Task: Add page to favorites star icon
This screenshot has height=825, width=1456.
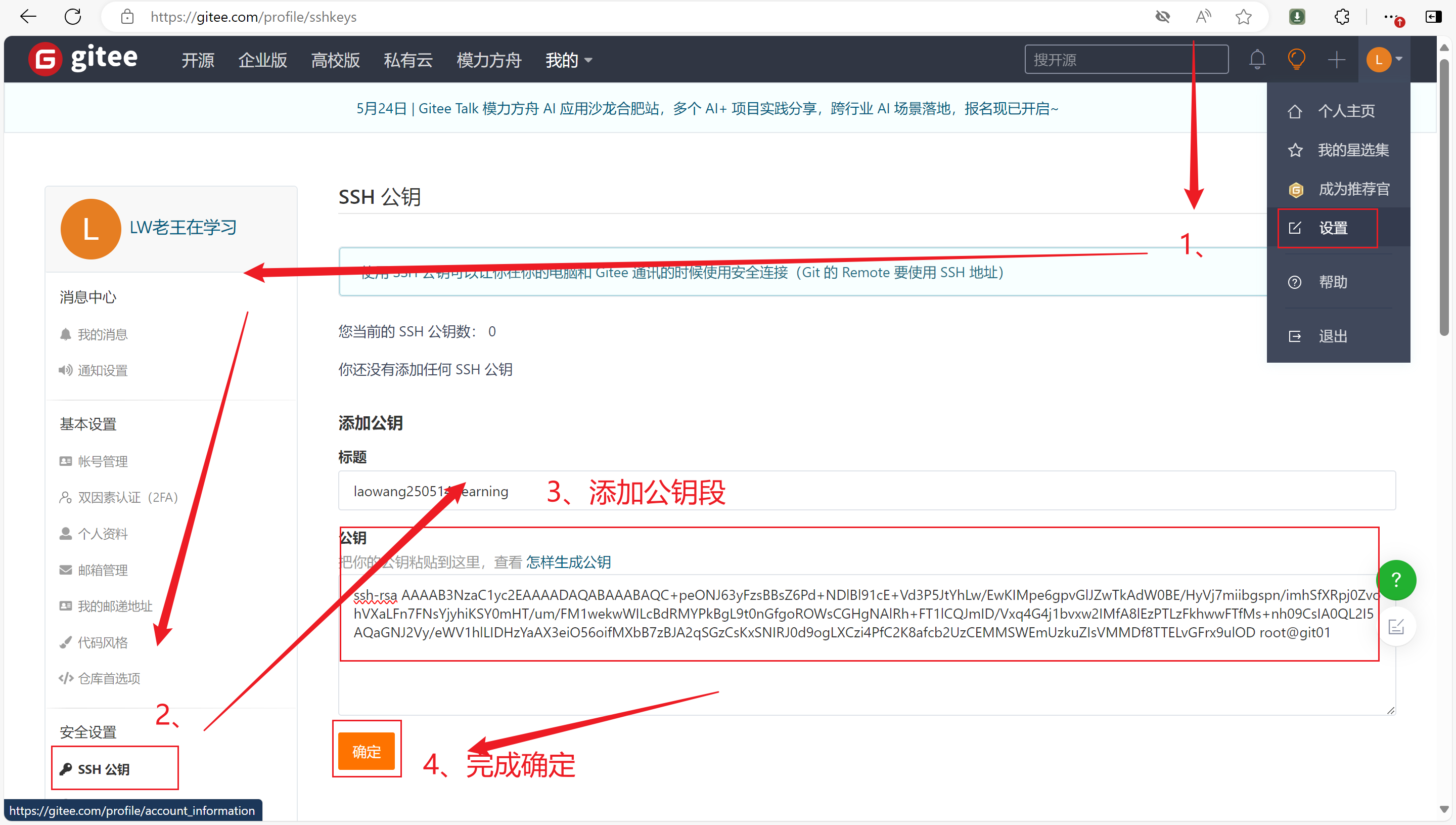Action: (1244, 16)
